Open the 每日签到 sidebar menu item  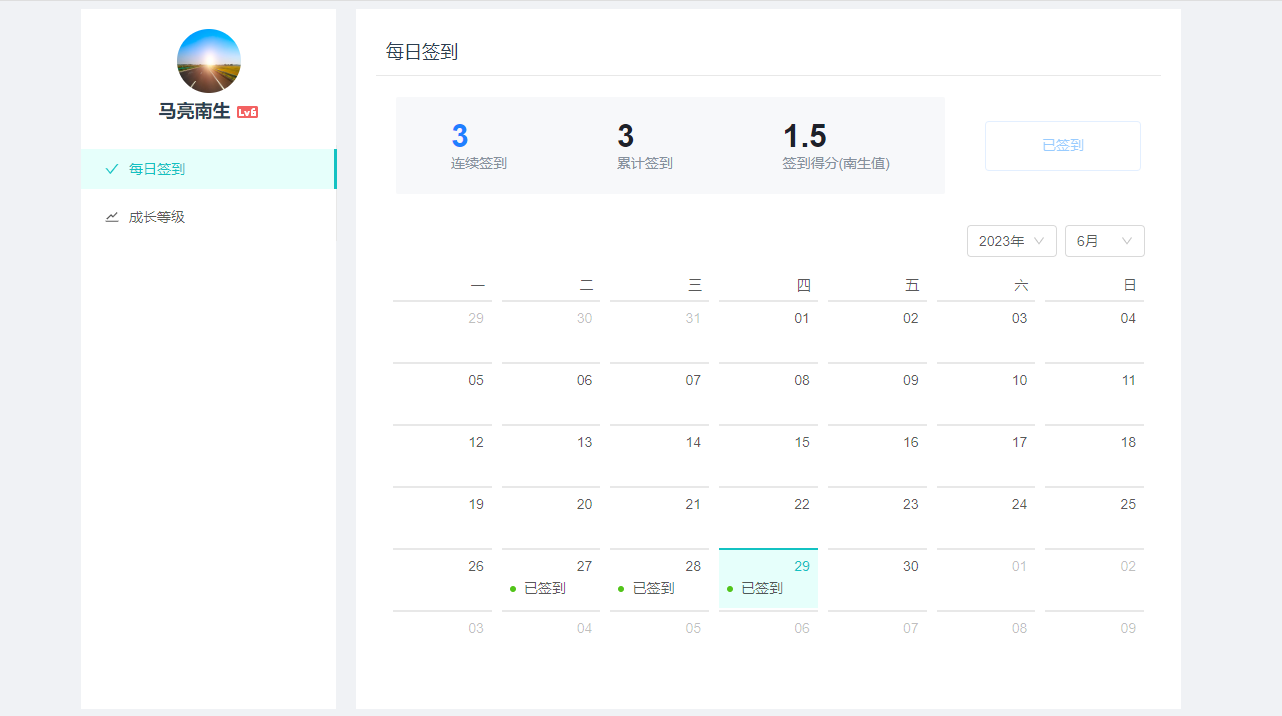[157, 169]
